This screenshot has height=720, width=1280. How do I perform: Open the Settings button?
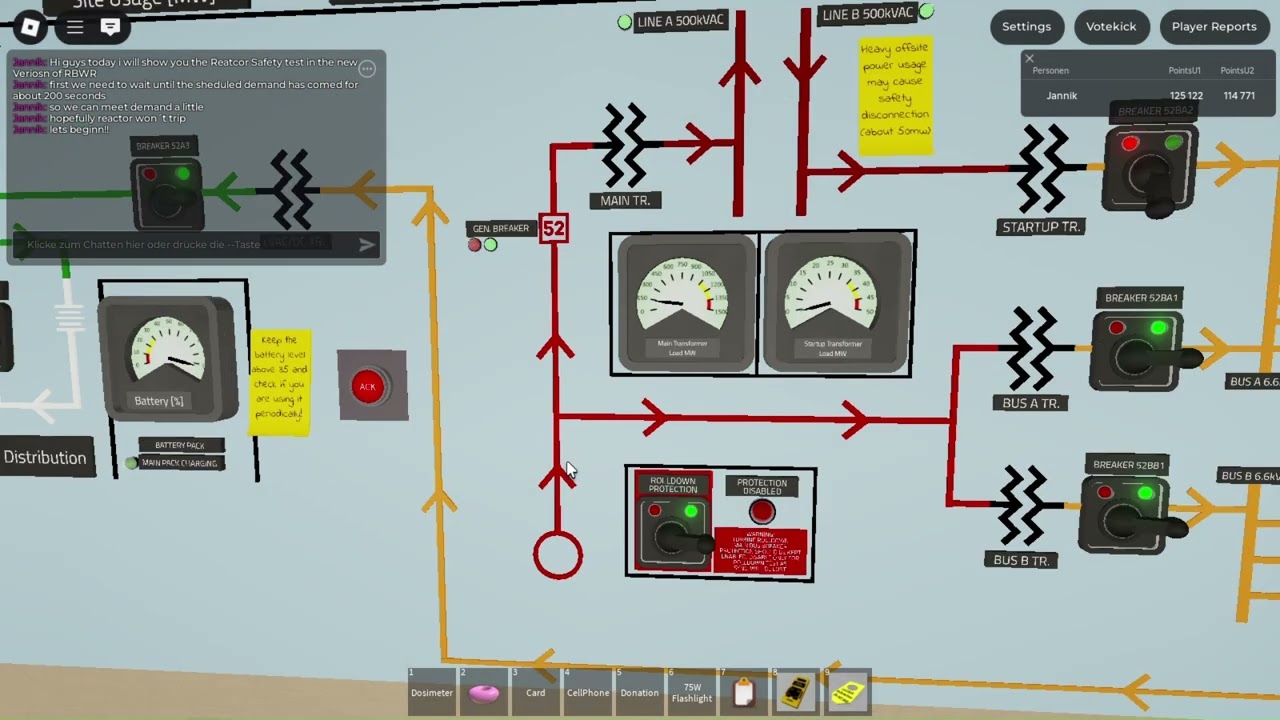coord(1026,27)
